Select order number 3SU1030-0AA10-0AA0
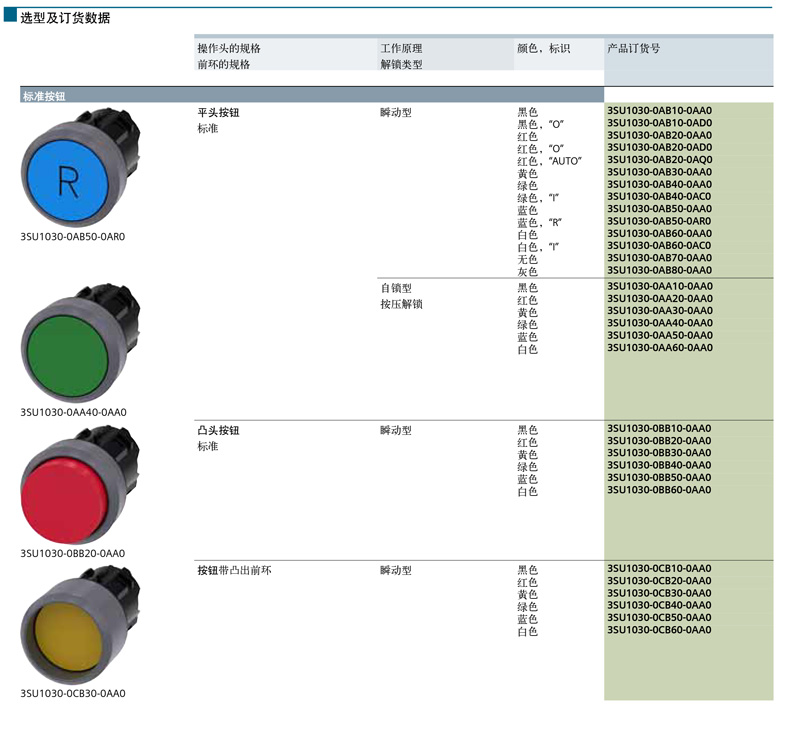 coord(659,286)
